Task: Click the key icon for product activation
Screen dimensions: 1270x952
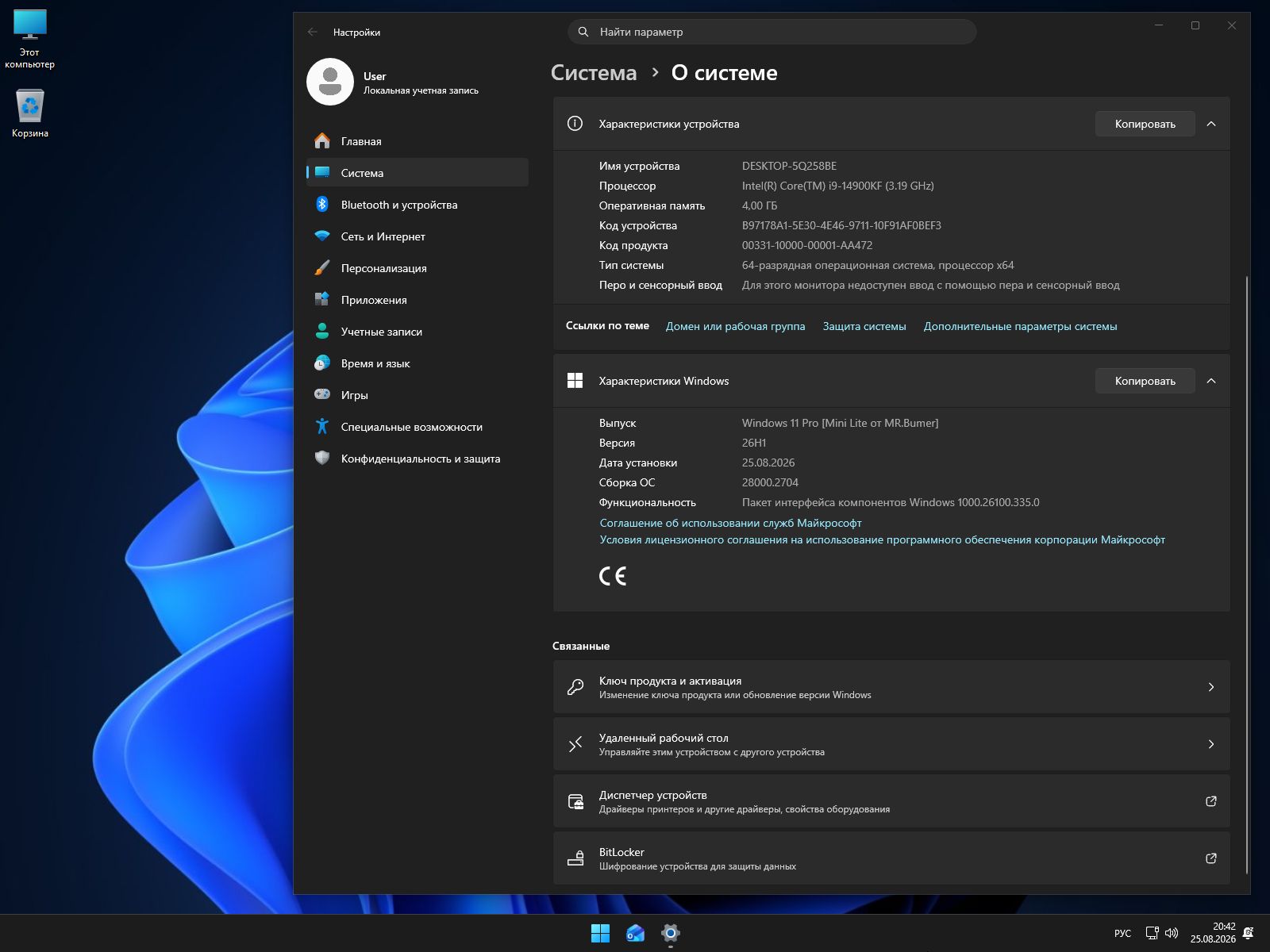Action: pyautogui.click(x=575, y=687)
